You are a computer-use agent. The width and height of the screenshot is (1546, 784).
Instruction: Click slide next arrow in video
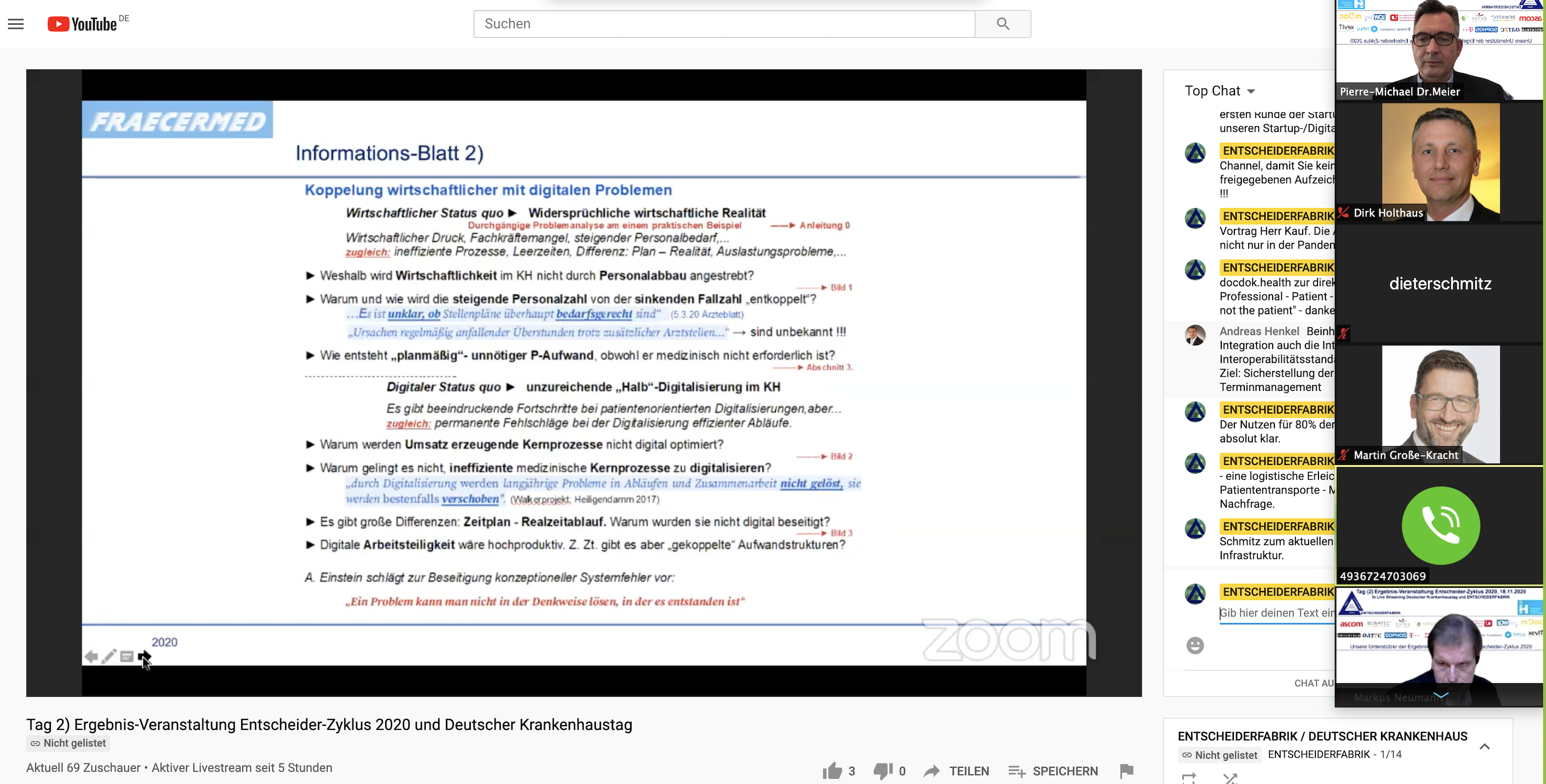pos(144,656)
